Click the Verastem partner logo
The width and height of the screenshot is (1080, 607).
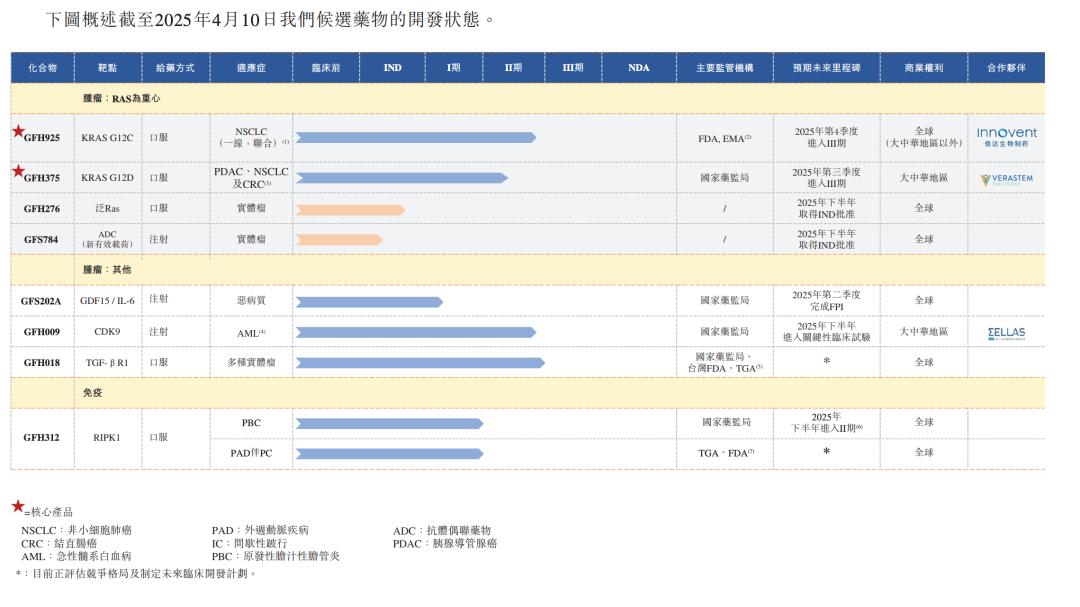pos(1006,179)
